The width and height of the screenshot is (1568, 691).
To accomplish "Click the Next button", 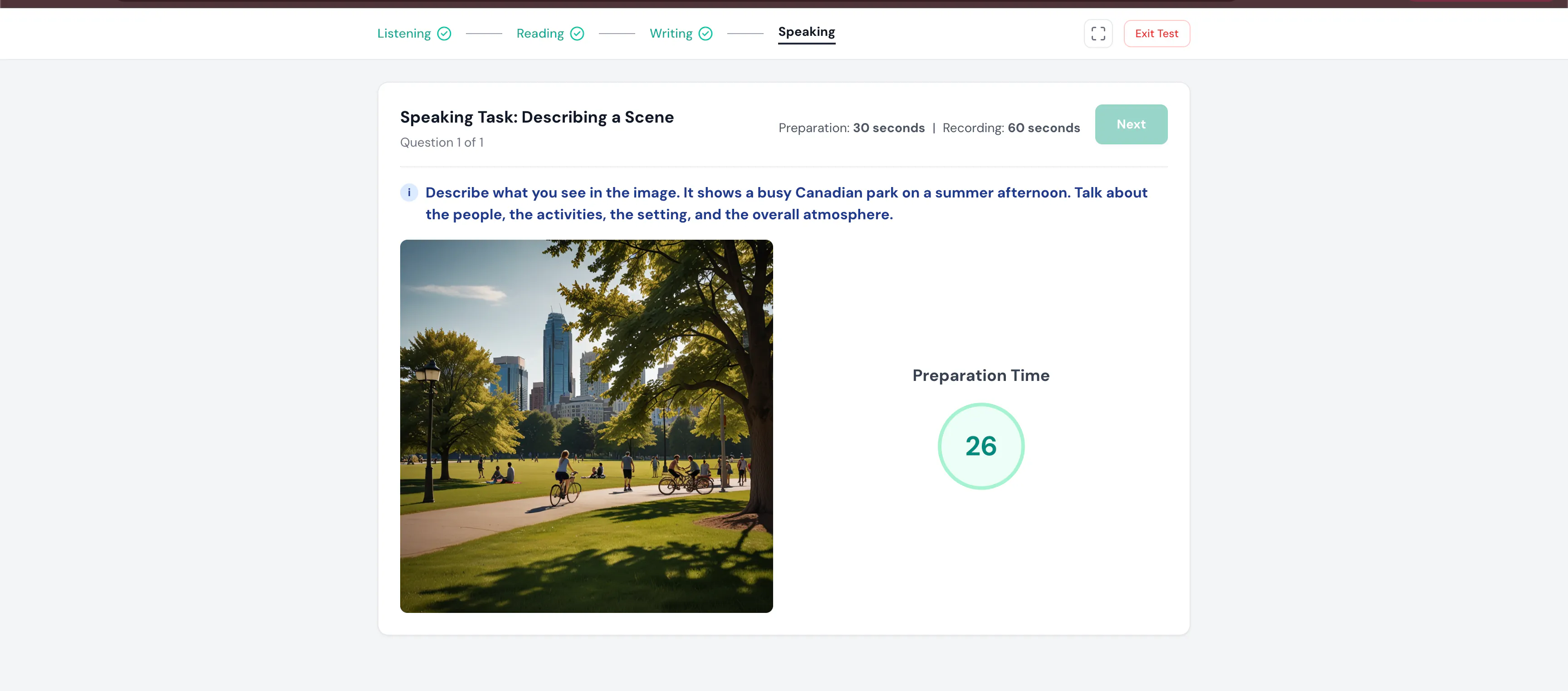I will (1131, 124).
